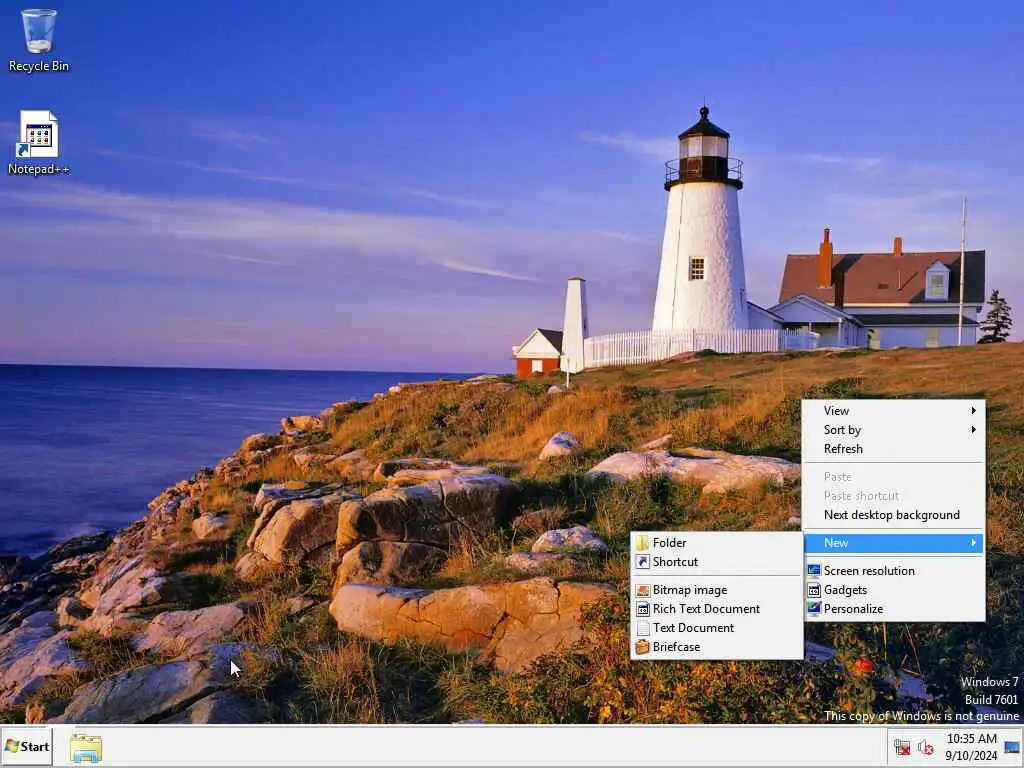Open the Start menu

tap(27, 746)
